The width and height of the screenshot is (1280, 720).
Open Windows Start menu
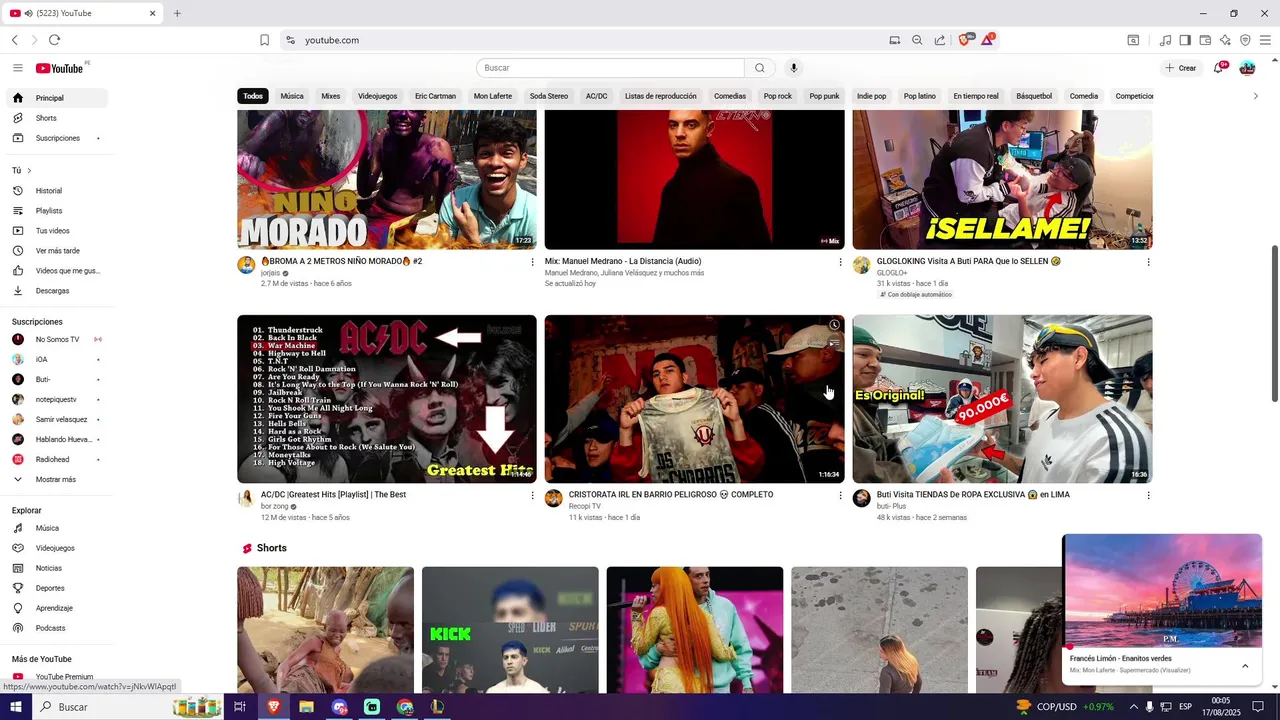tap(16, 707)
